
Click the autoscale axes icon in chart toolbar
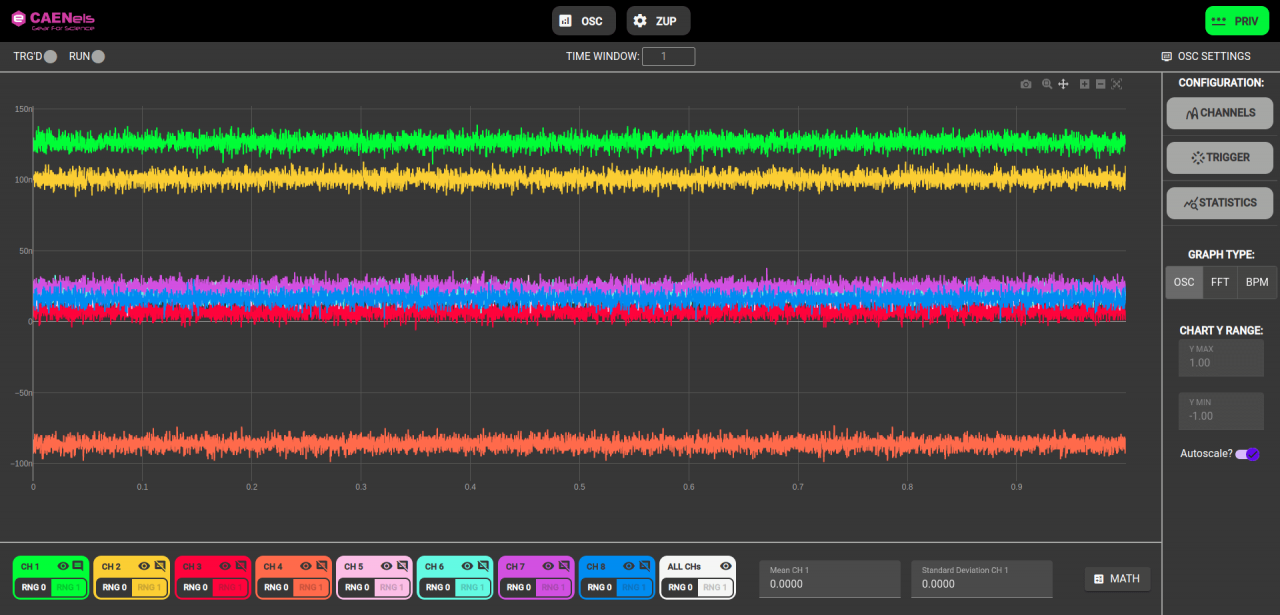click(x=1117, y=85)
